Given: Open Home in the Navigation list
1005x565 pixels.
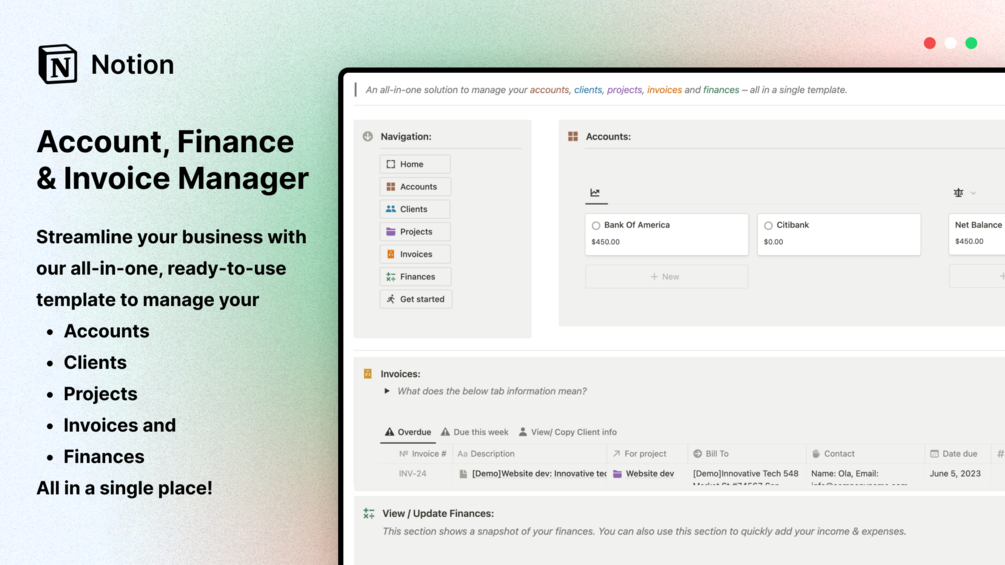Looking at the screenshot, I should (415, 164).
